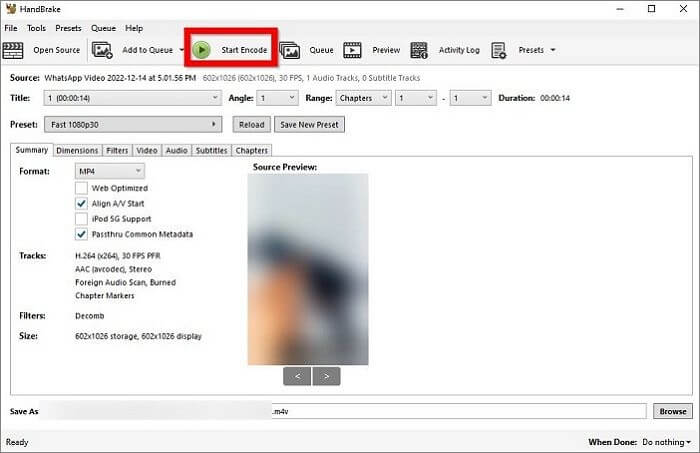Show next source preview image
700x453 pixels.
click(x=326, y=376)
